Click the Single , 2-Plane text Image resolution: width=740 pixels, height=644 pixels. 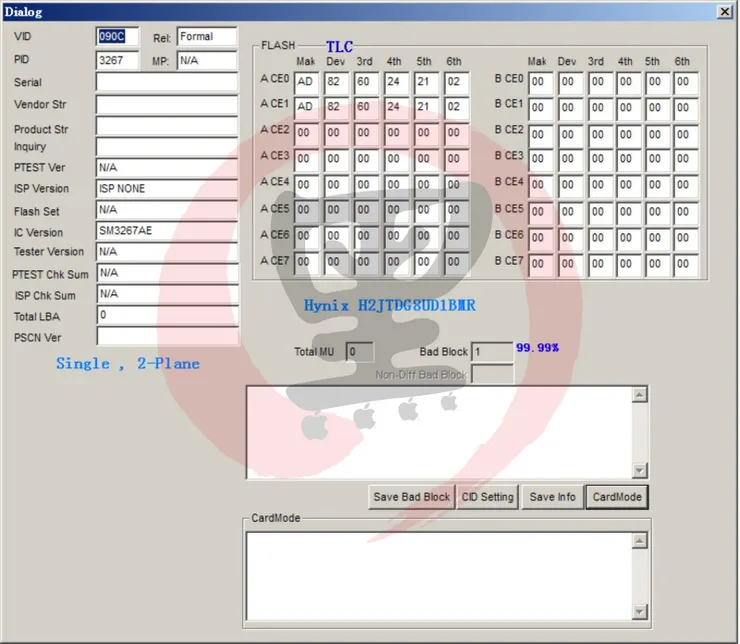[128, 364]
